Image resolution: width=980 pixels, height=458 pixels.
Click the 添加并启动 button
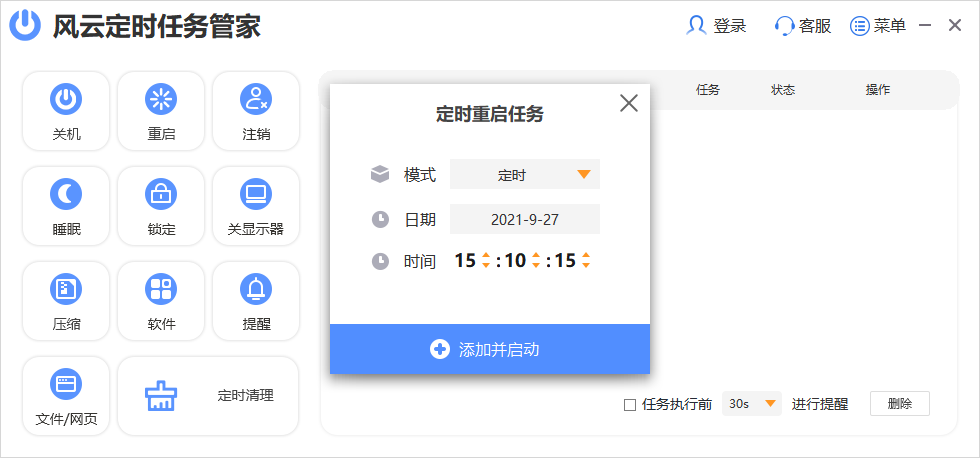click(x=490, y=349)
